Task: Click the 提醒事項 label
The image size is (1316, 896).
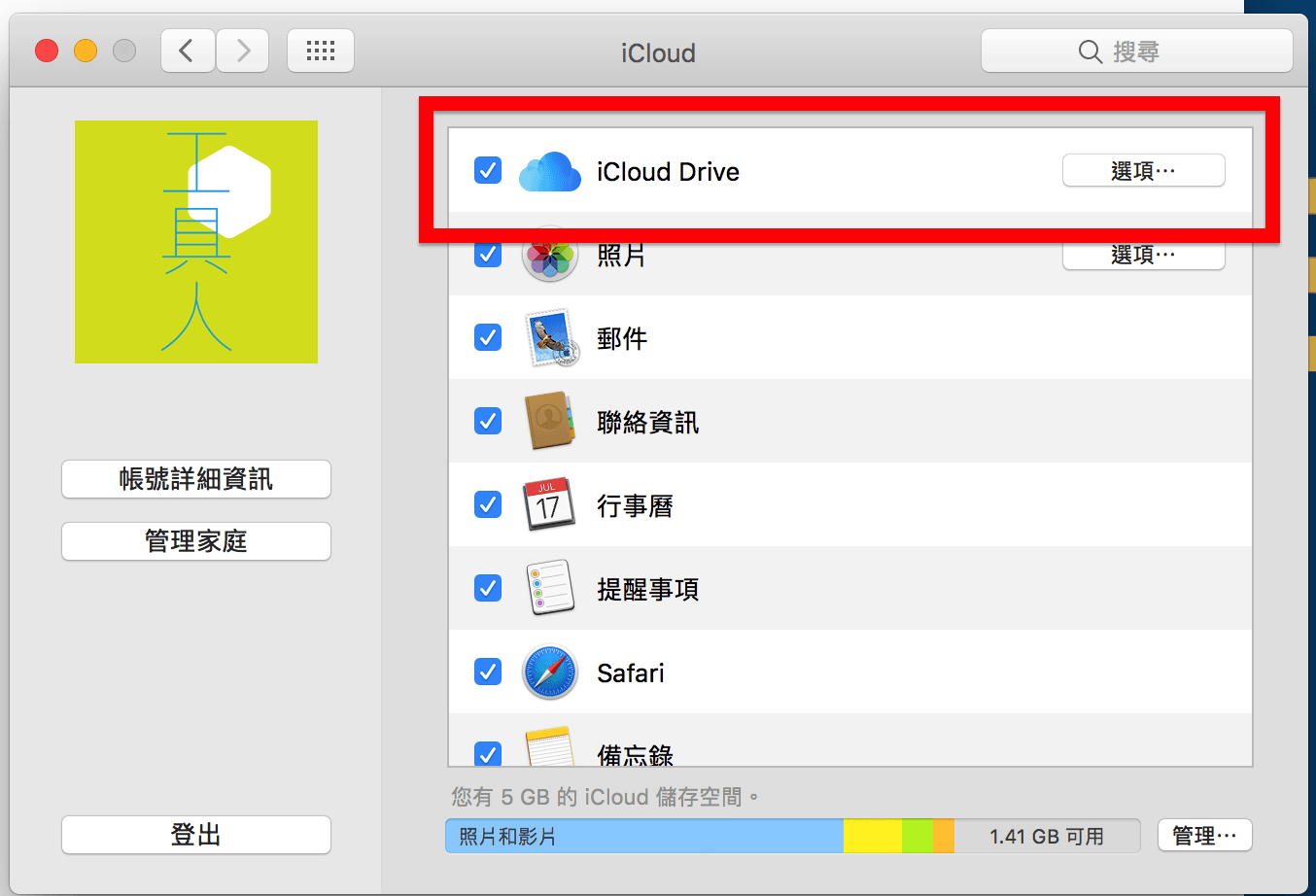Action: pyautogui.click(x=648, y=590)
